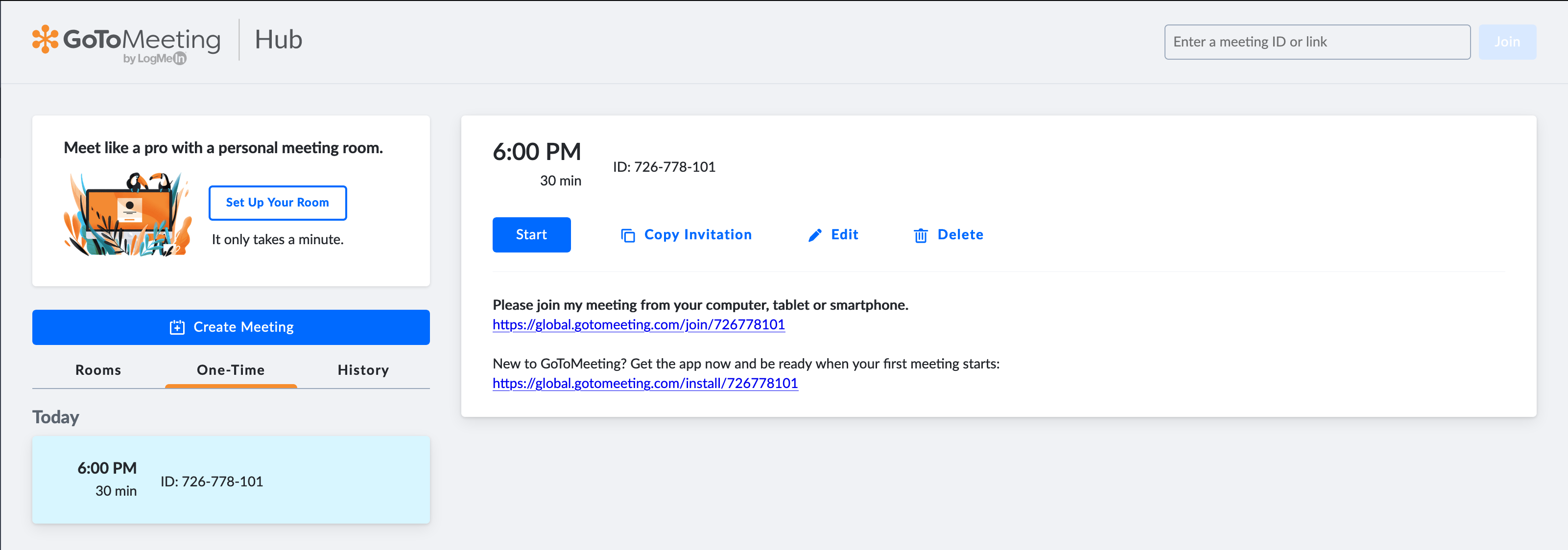This screenshot has width=1568, height=550.
Task: Click the Set Up Your Room button
Action: point(278,203)
